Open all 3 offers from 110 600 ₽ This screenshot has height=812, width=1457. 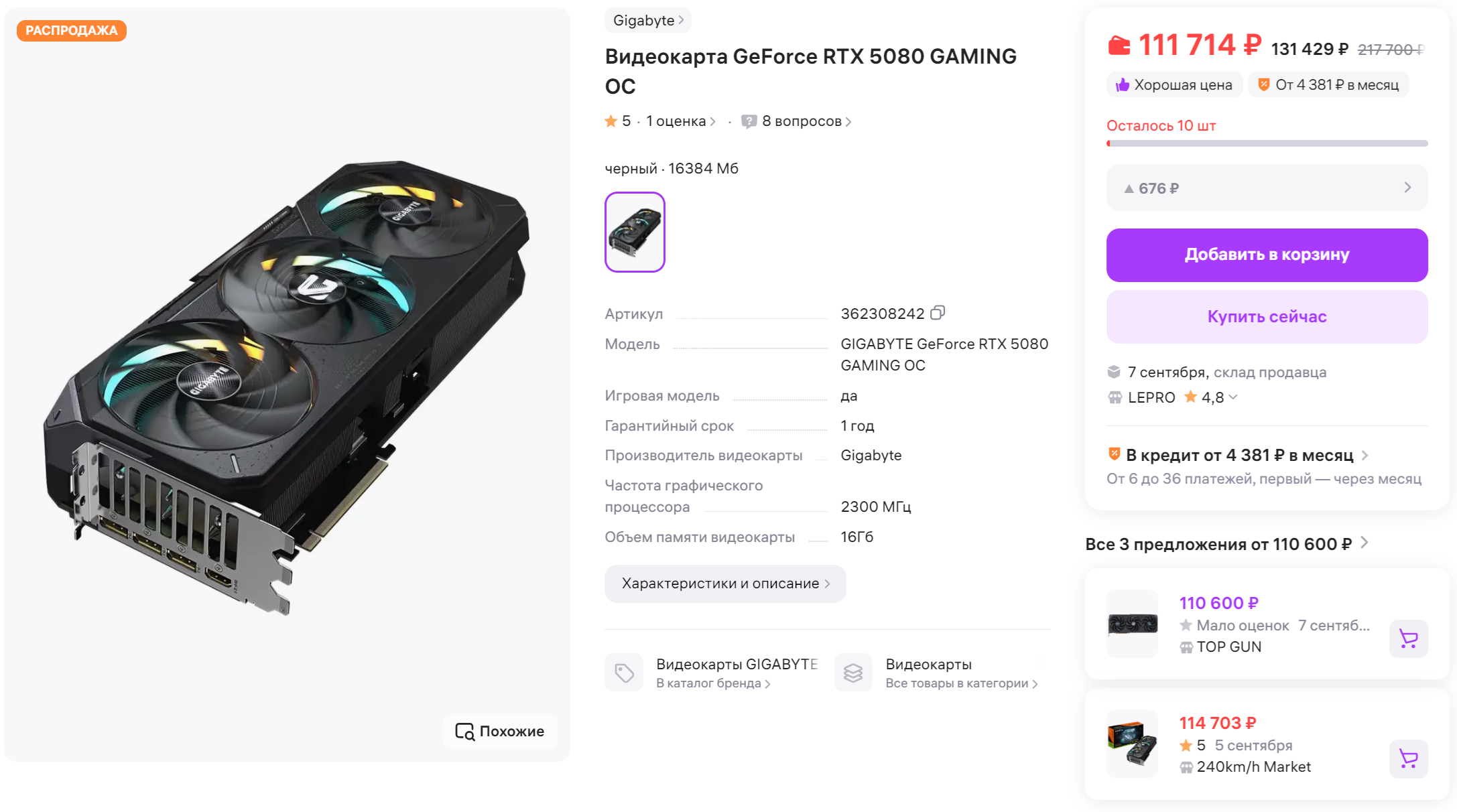1226,544
